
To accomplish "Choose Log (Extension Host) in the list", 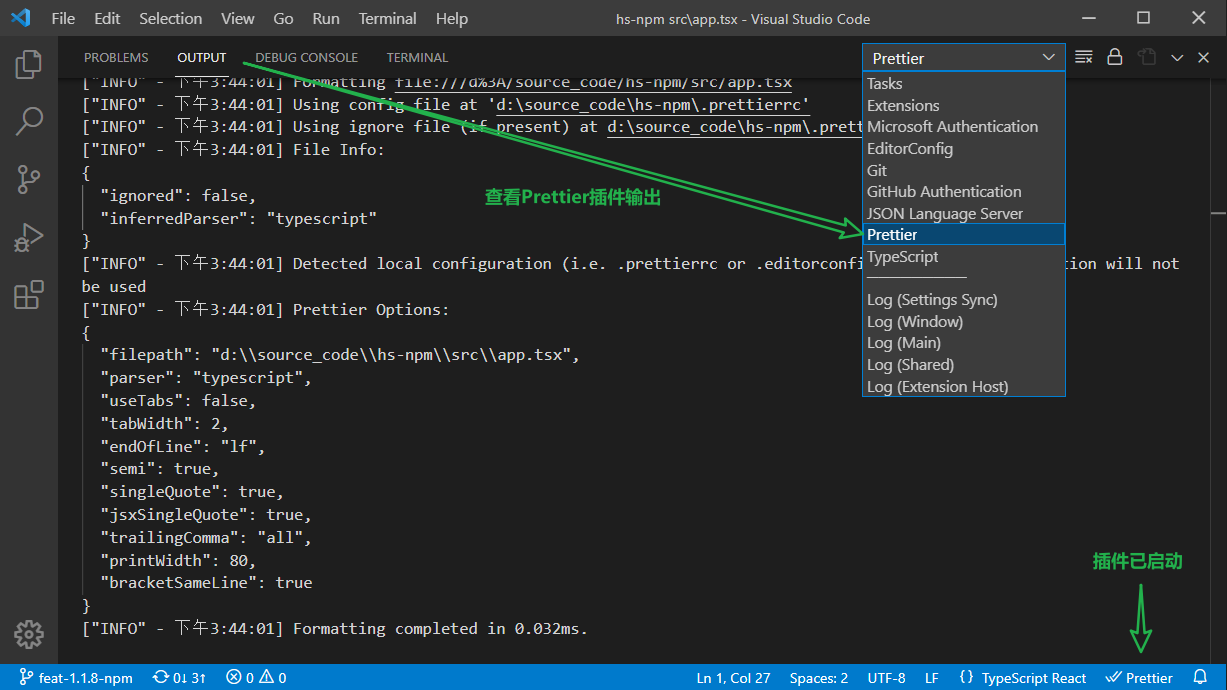I will point(937,387).
